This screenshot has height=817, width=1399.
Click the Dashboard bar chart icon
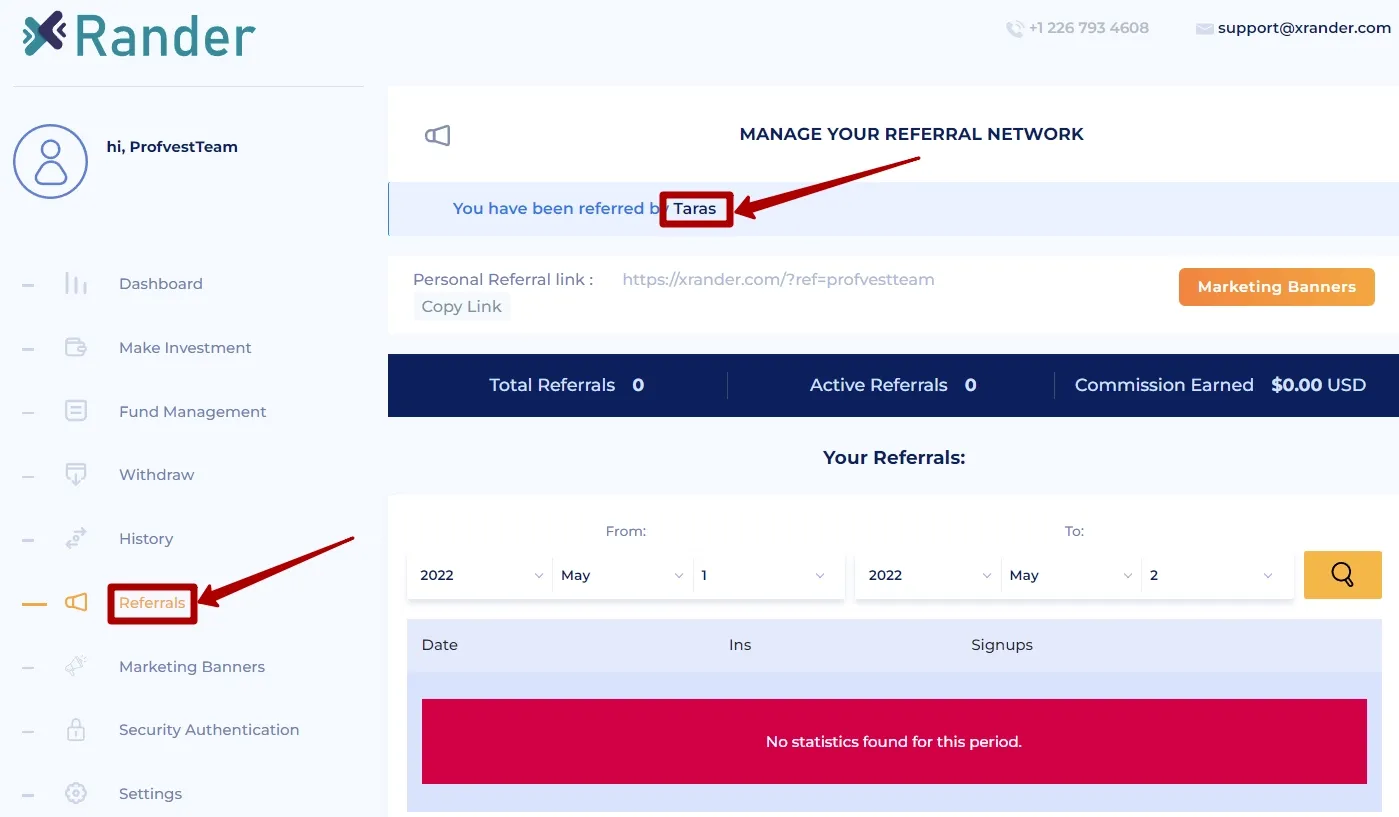click(x=76, y=284)
